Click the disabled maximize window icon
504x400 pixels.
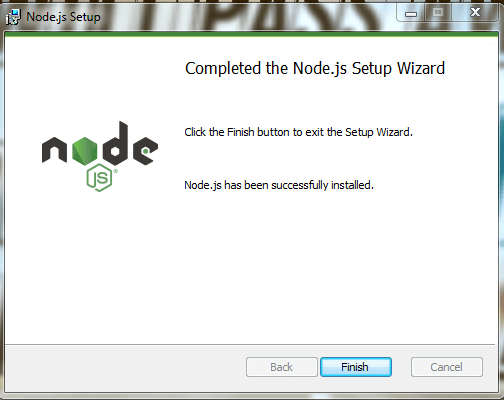438,13
